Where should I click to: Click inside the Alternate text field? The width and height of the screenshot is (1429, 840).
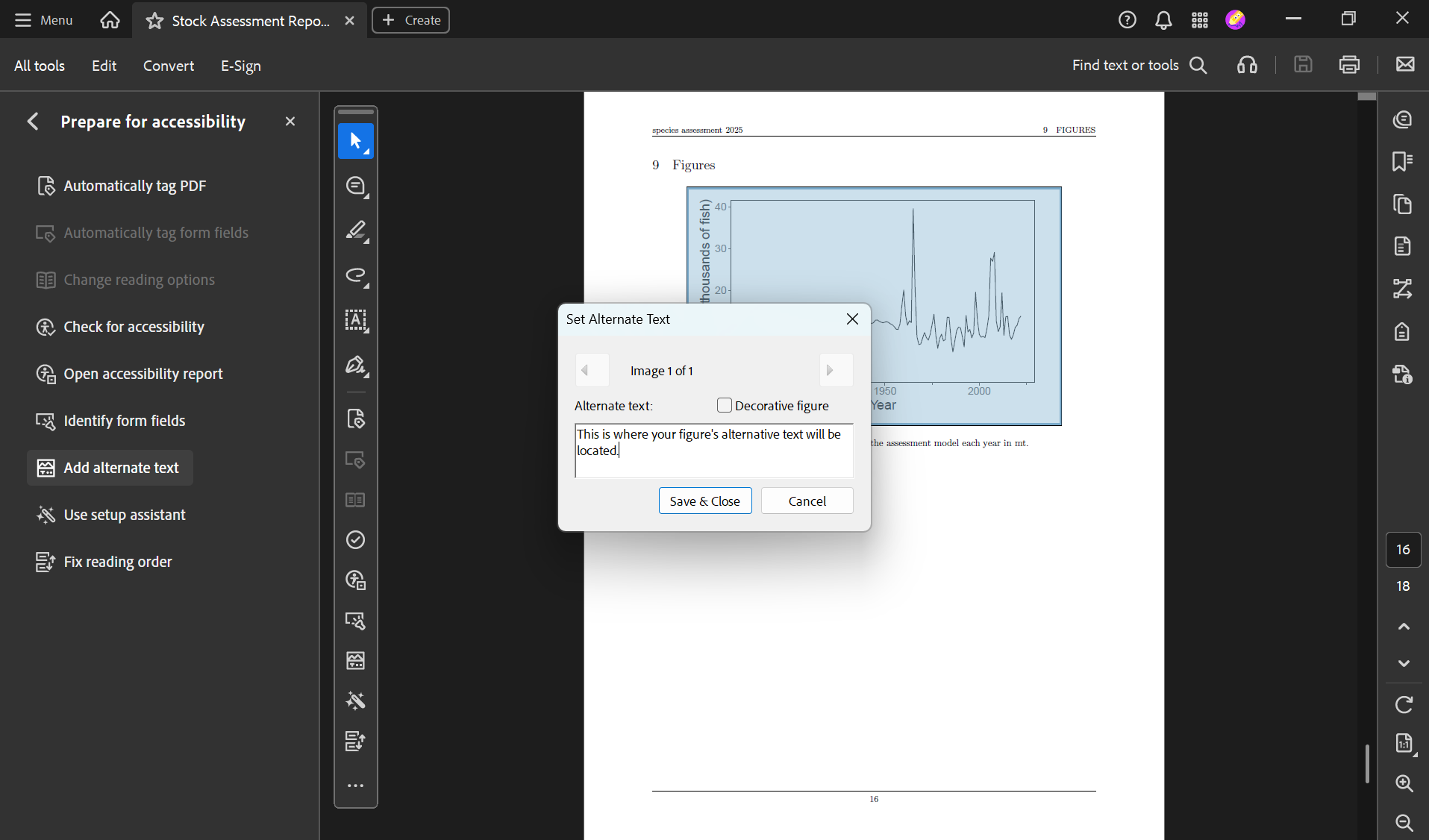pos(713,450)
